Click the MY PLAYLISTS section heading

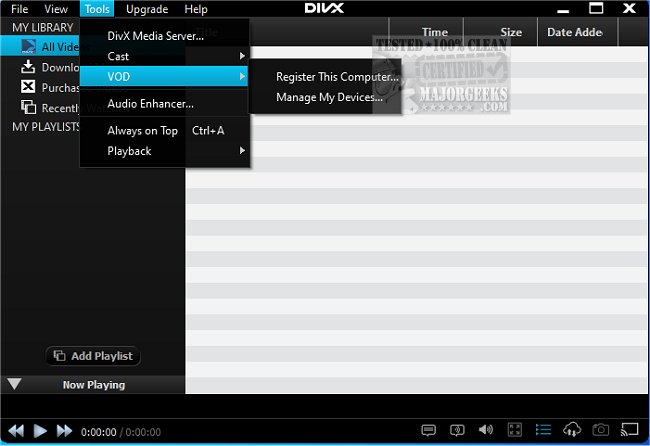[46, 126]
